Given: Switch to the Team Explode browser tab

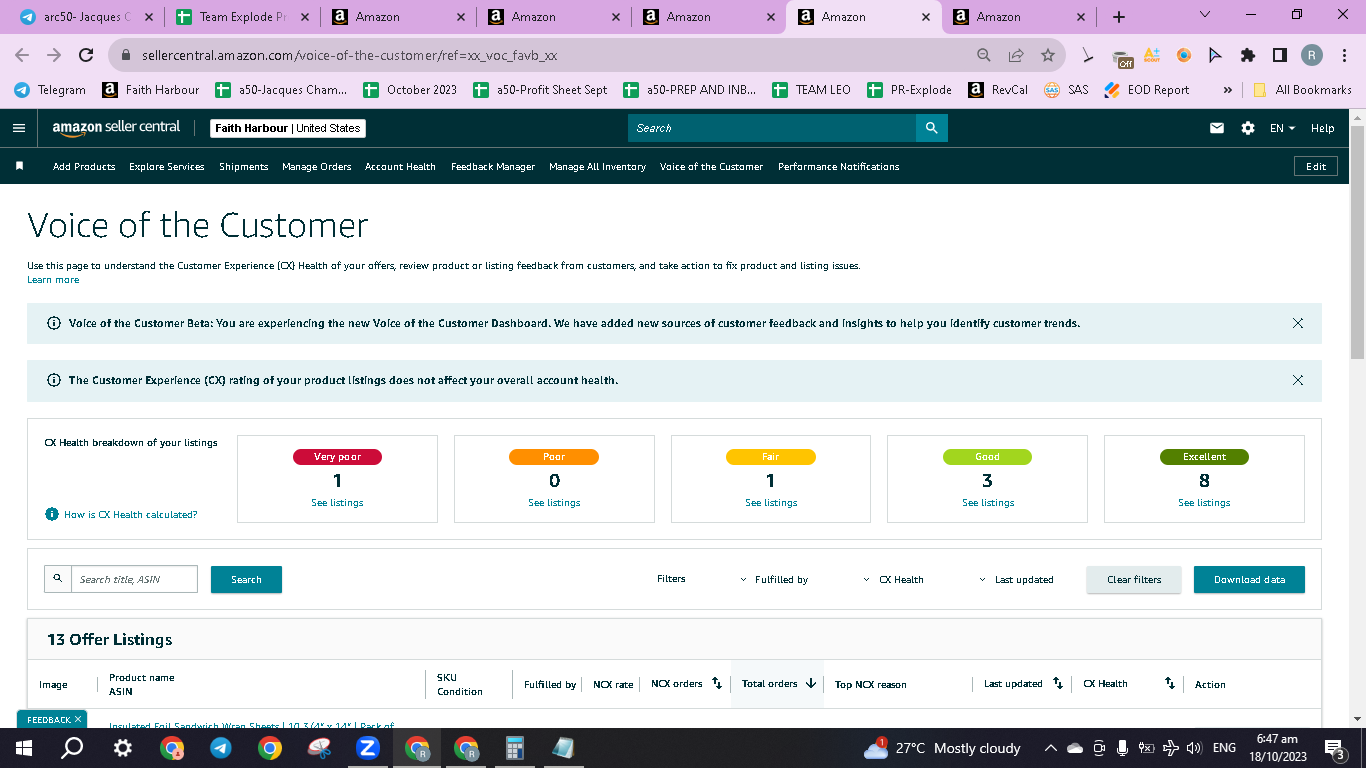Looking at the screenshot, I should pos(241,17).
